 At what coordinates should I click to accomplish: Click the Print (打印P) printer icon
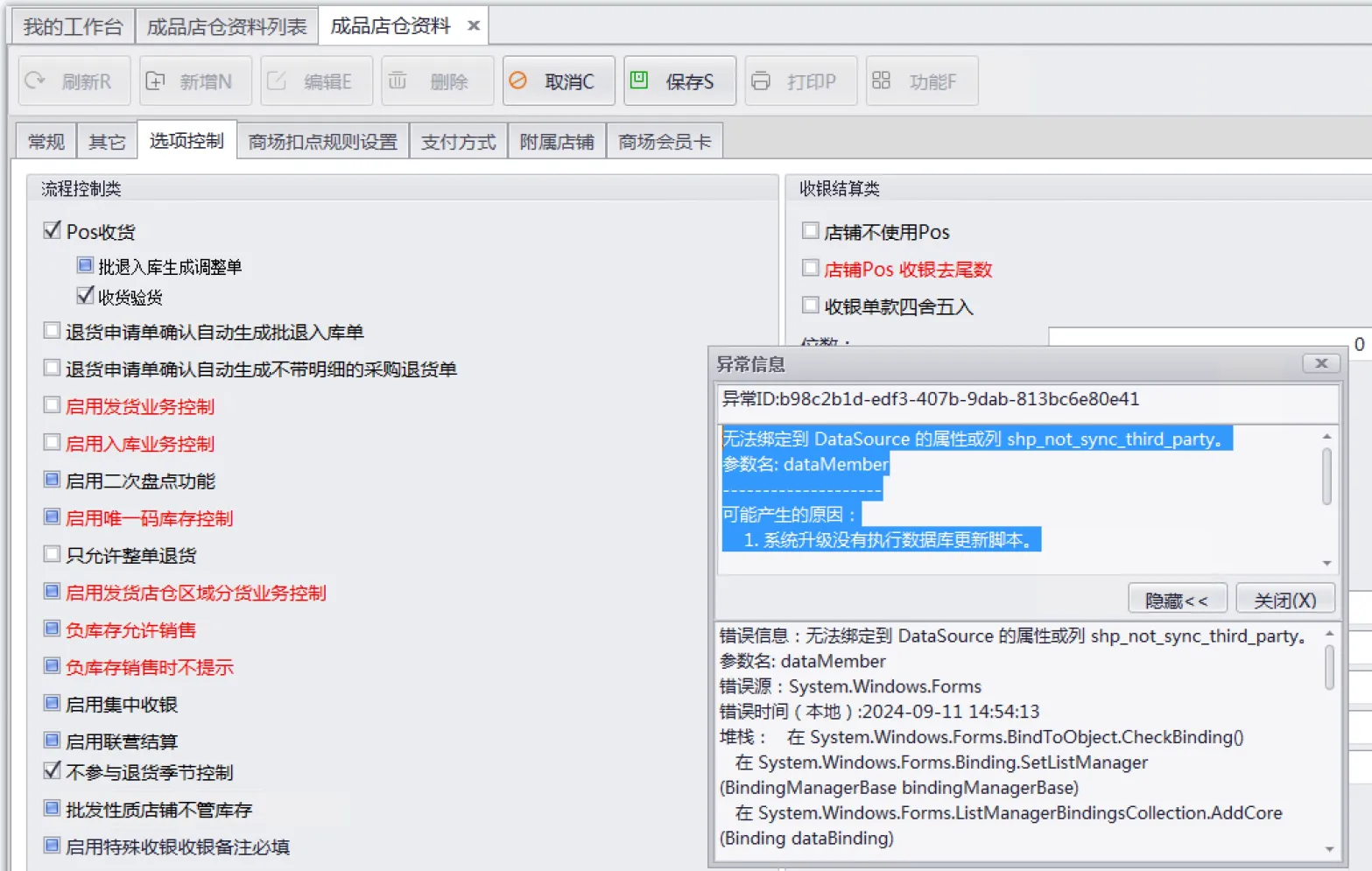(x=761, y=81)
